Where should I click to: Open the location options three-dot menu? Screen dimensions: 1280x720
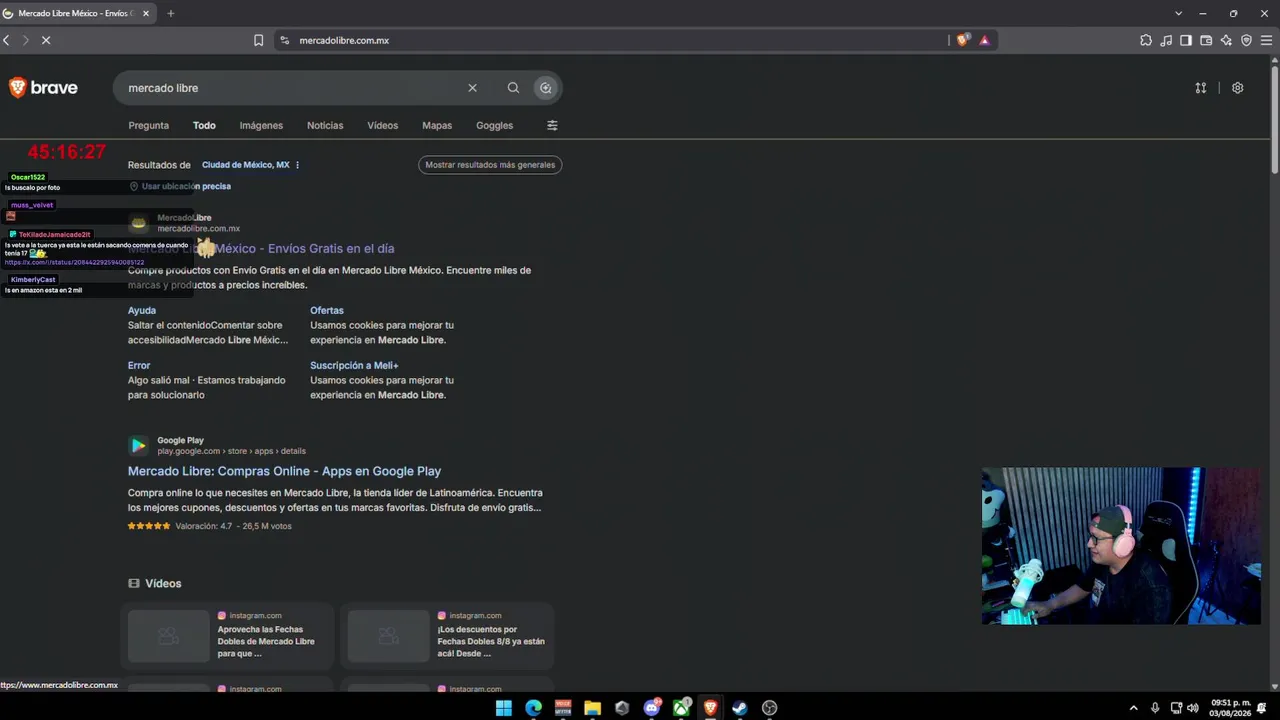click(x=297, y=165)
